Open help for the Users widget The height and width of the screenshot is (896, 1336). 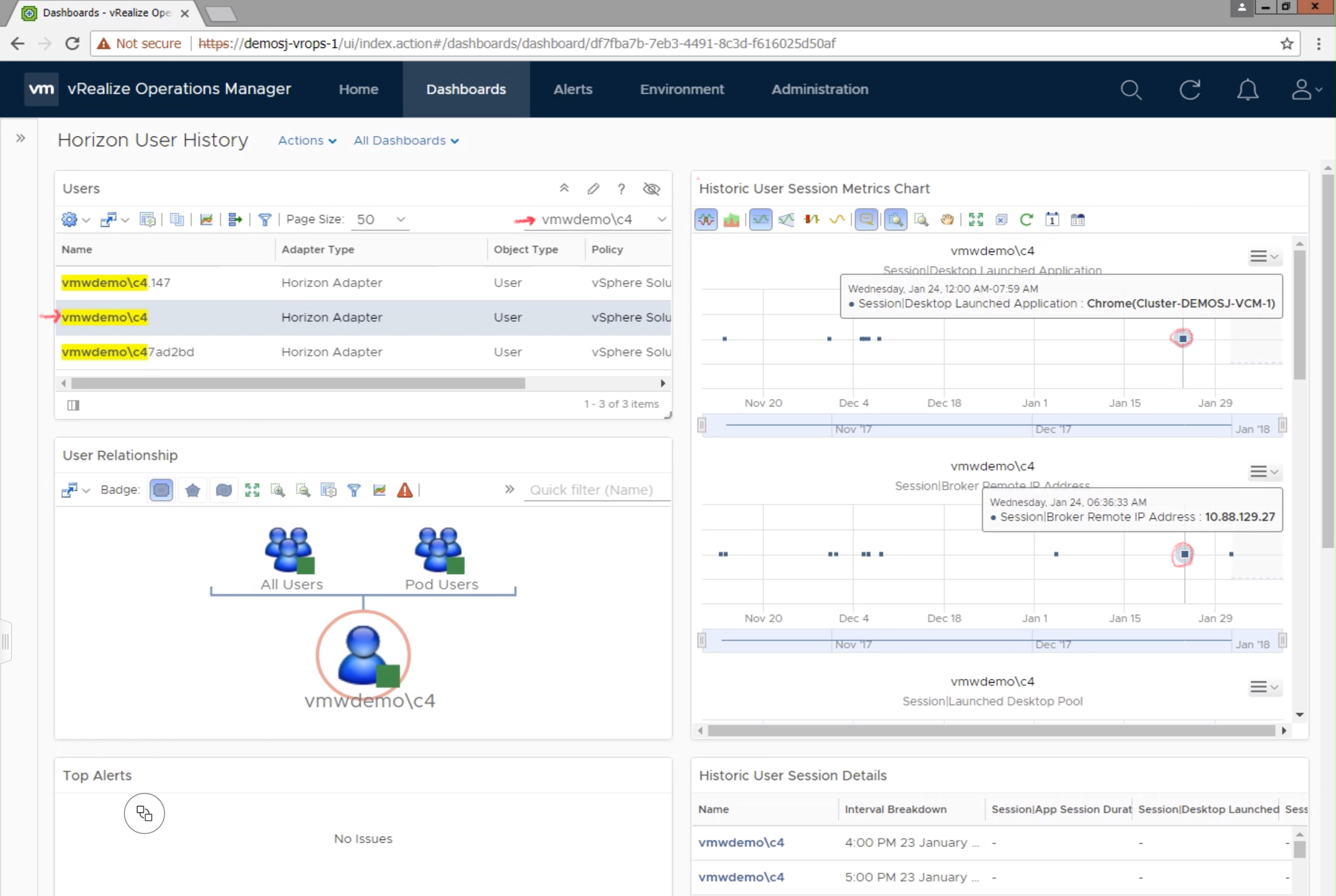pyautogui.click(x=622, y=189)
